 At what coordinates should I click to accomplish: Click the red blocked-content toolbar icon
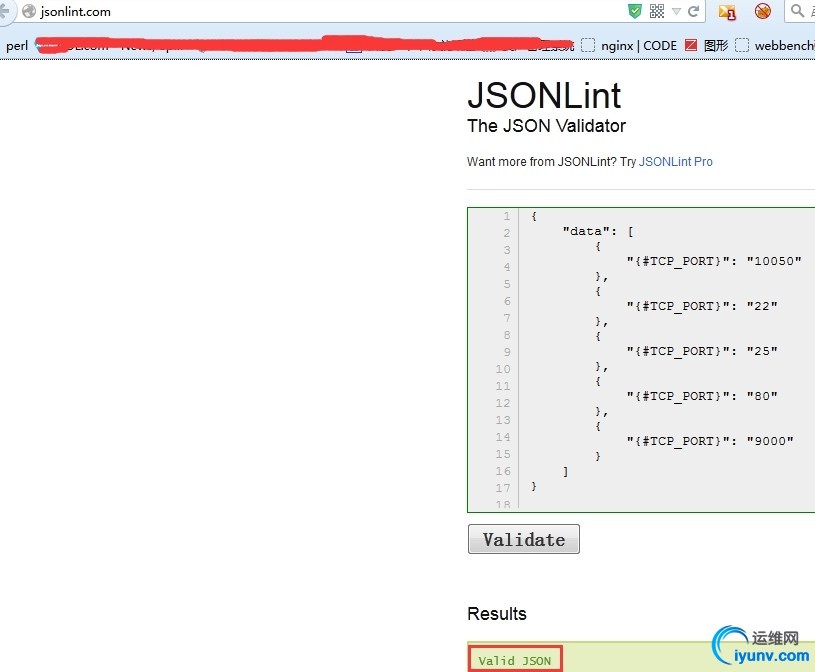763,11
